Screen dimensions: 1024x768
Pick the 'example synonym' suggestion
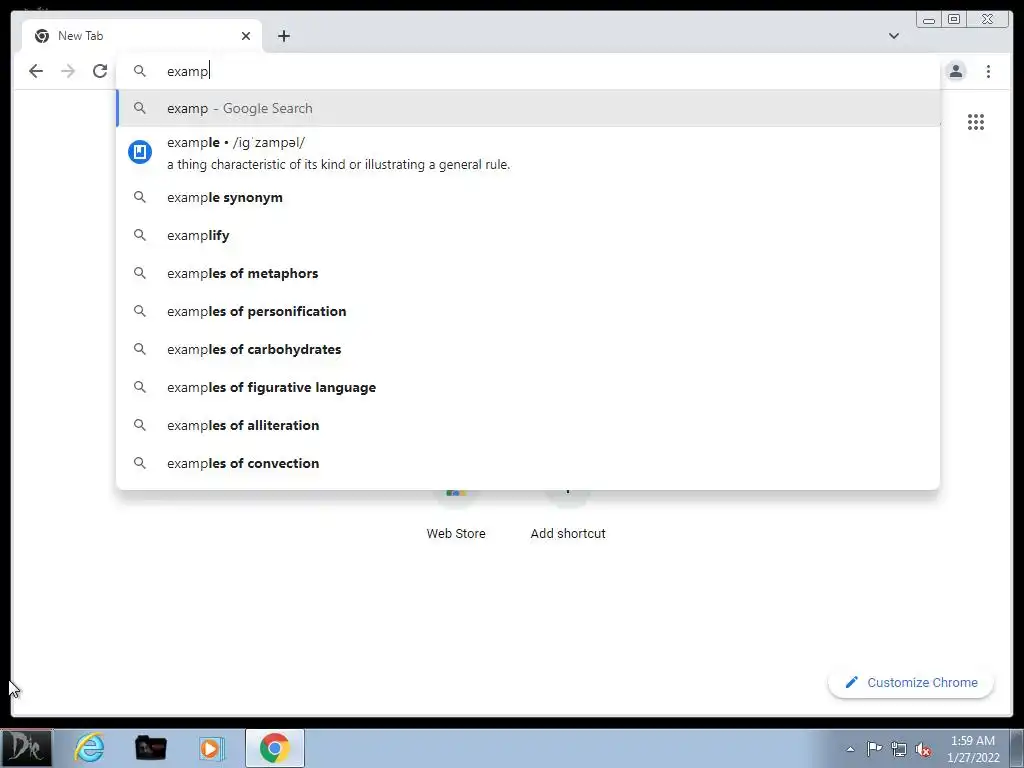coord(528,197)
